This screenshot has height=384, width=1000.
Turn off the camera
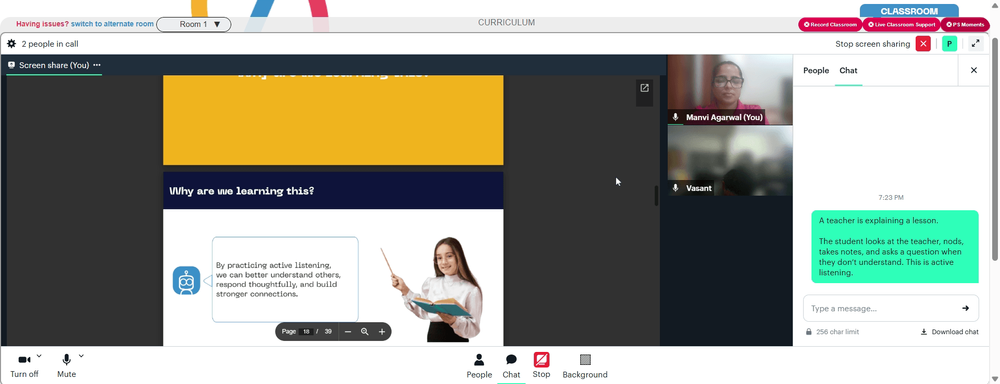pos(24,366)
